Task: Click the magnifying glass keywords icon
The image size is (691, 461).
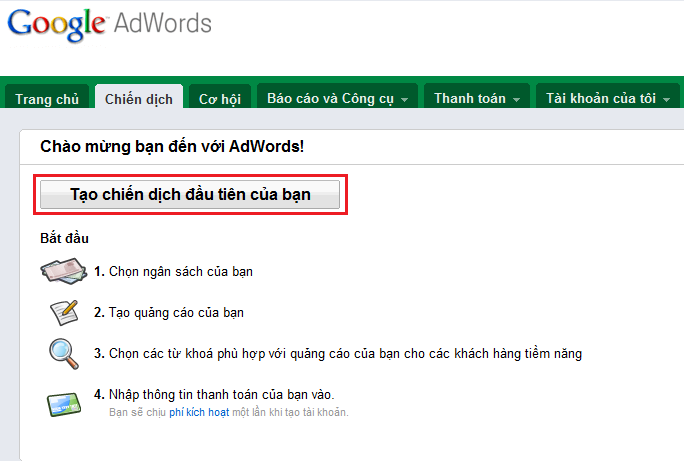Action: pyautogui.click(x=64, y=353)
